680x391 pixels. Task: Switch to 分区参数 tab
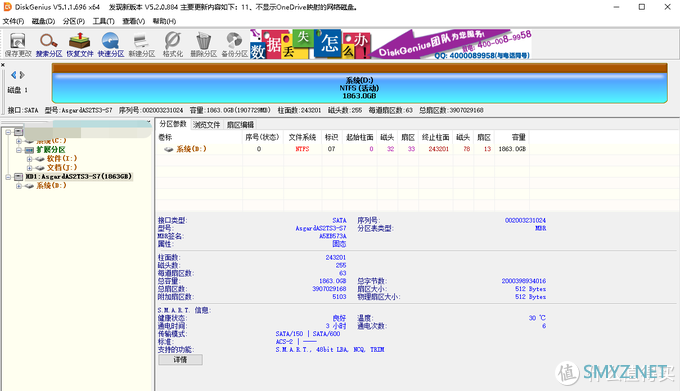point(173,124)
